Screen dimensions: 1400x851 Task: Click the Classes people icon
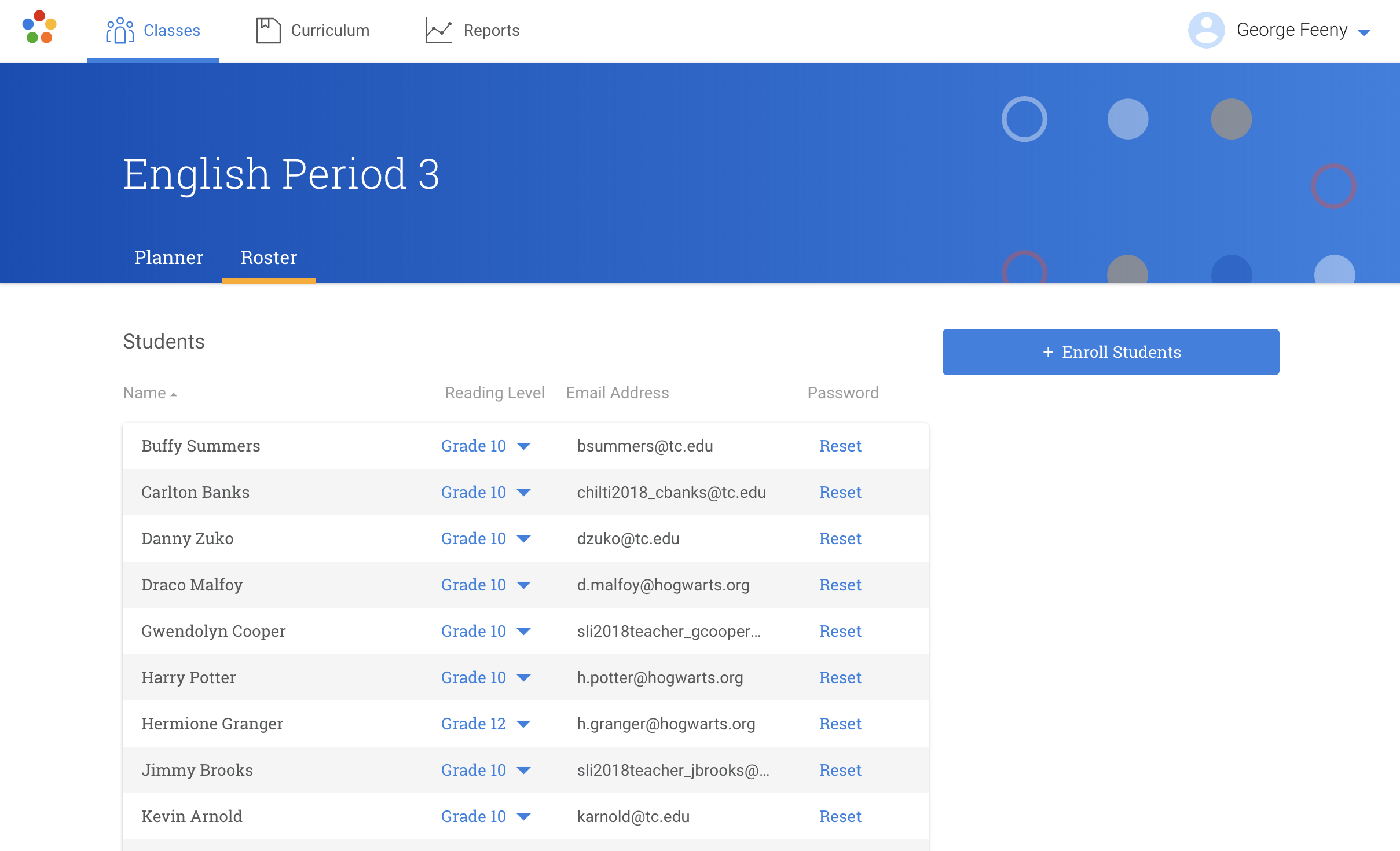point(120,30)
